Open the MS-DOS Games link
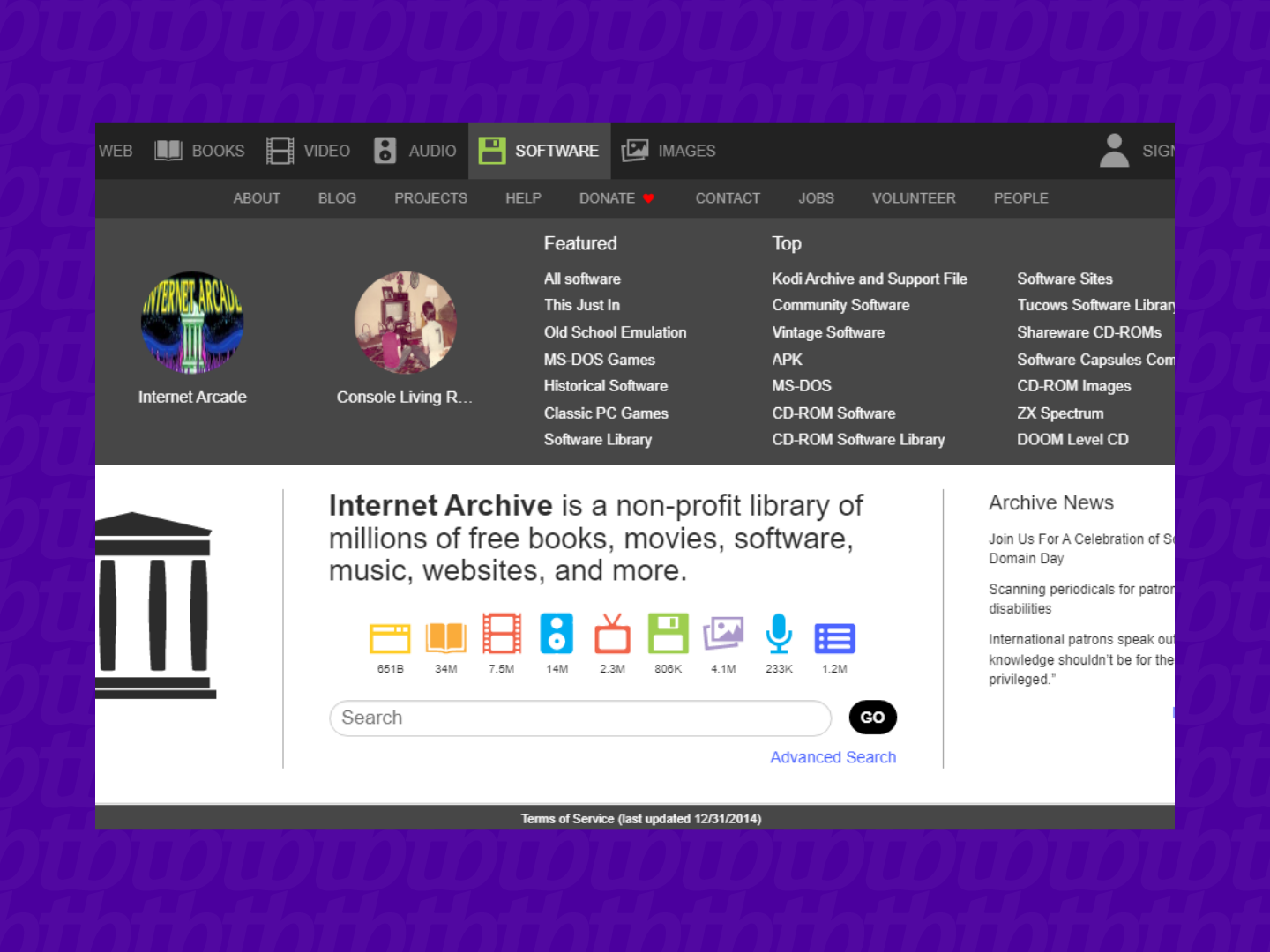The width and height of the screenshot is (1270, 952). pos(600,360)
